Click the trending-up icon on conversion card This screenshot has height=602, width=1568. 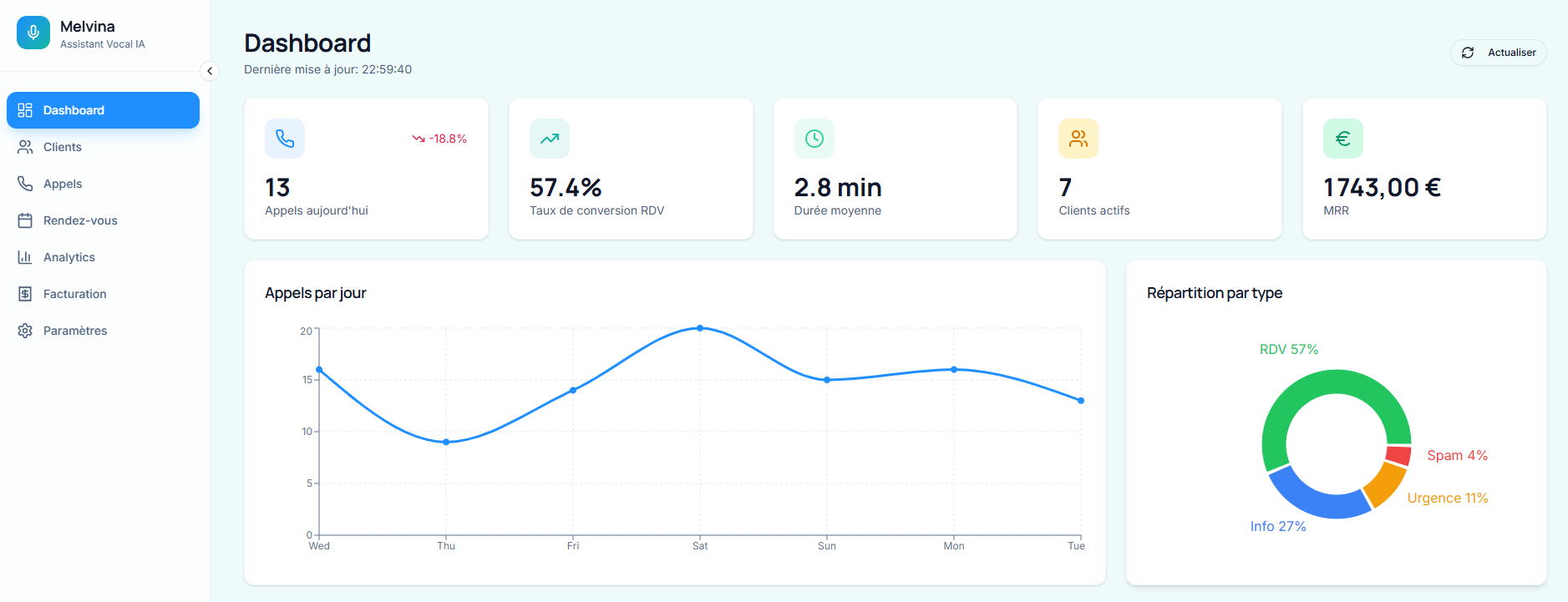[550, 139]
